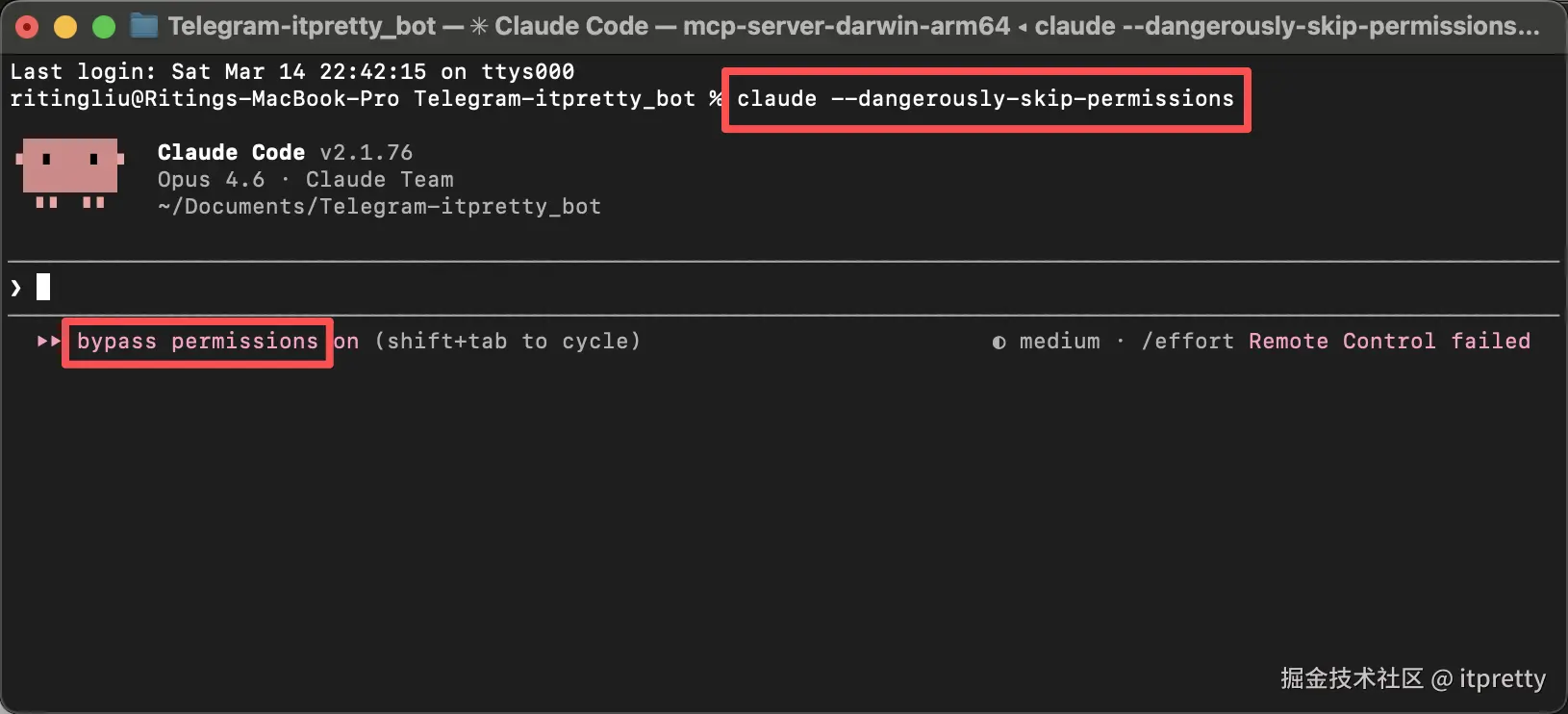The image size is (1568, 714).
Task: Click the shift+tab to cycle hint
Action: tap(507, 342)
